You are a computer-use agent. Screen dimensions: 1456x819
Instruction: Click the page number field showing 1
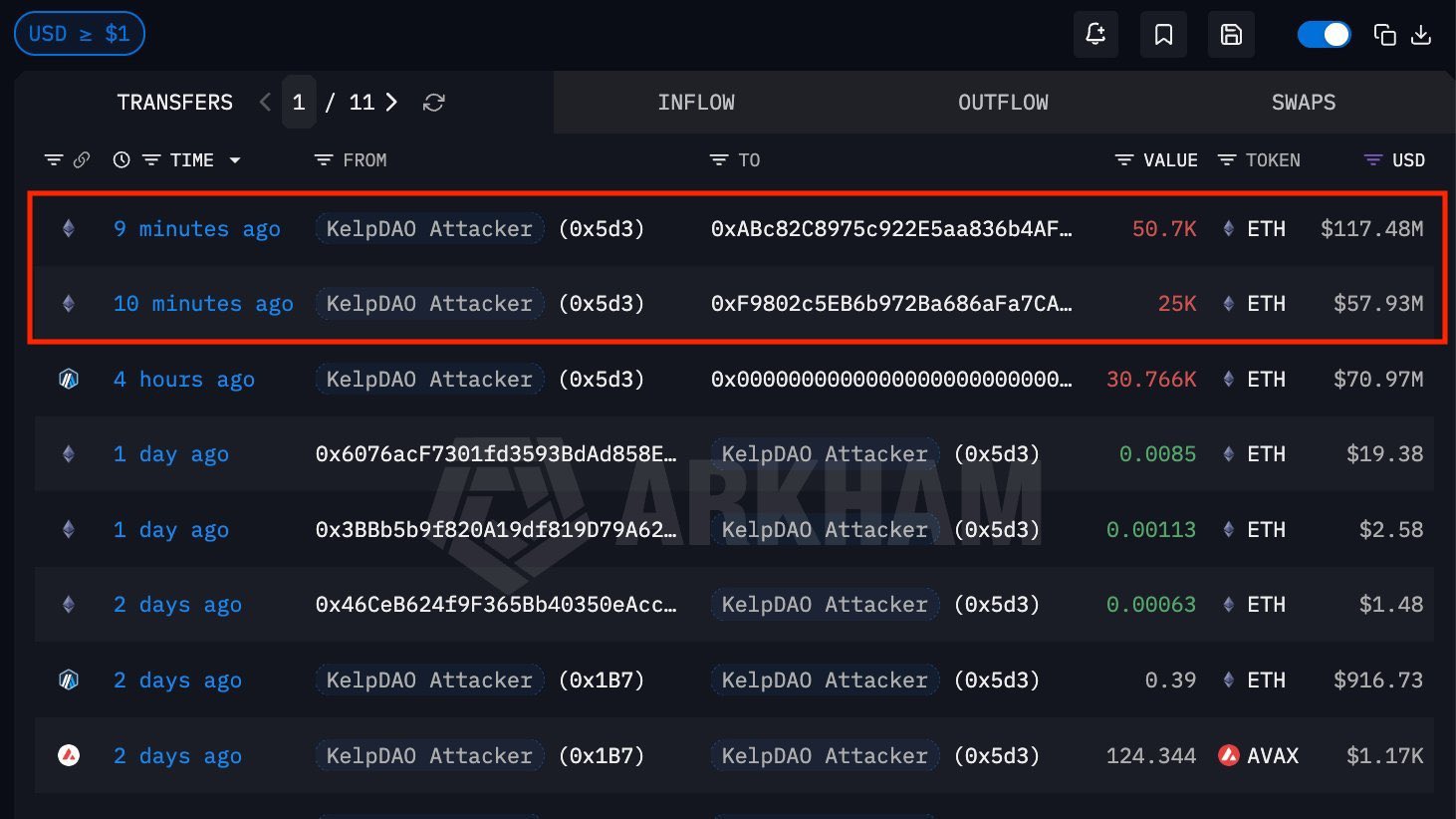299,103
